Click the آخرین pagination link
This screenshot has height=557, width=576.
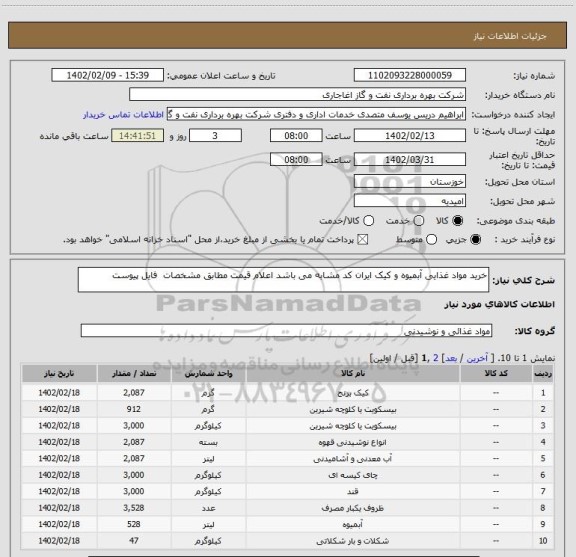[x=477, y=358]
